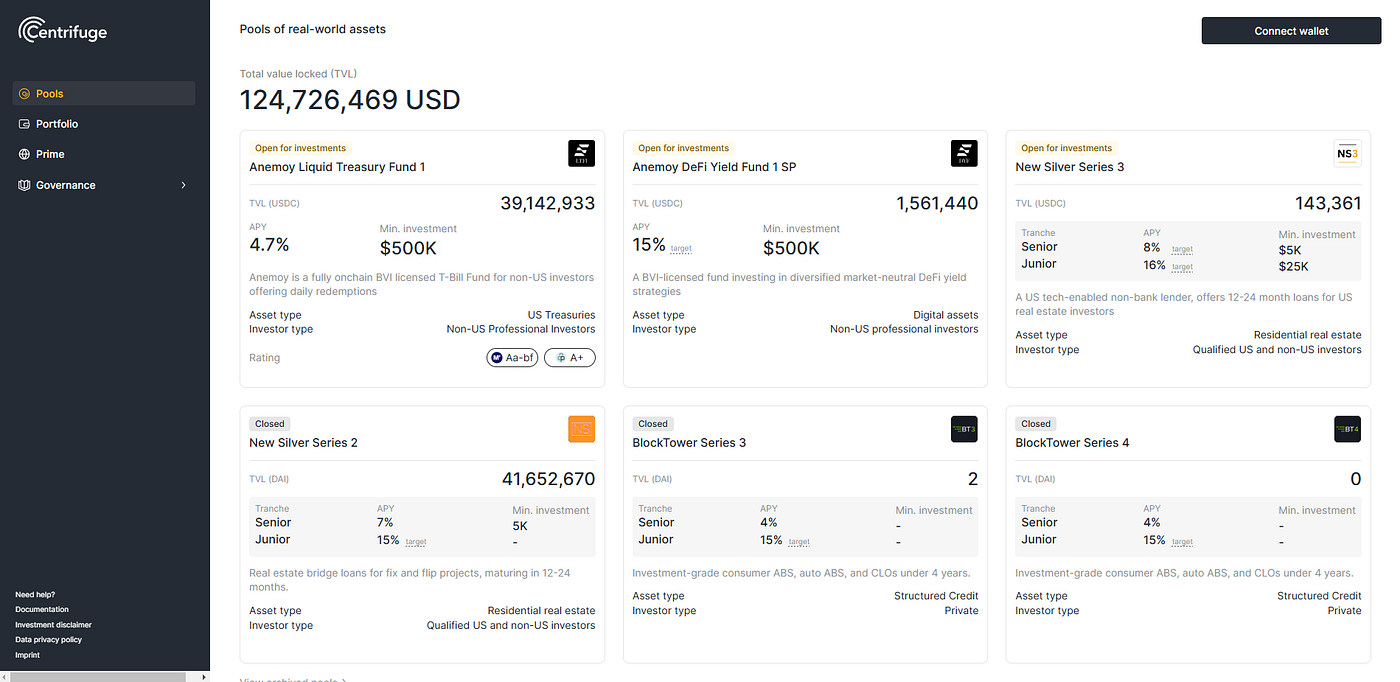The height and width of the screenshot is (682, 1400).
Task: Open the Data privacy policy link
Action: coord(48,639)
